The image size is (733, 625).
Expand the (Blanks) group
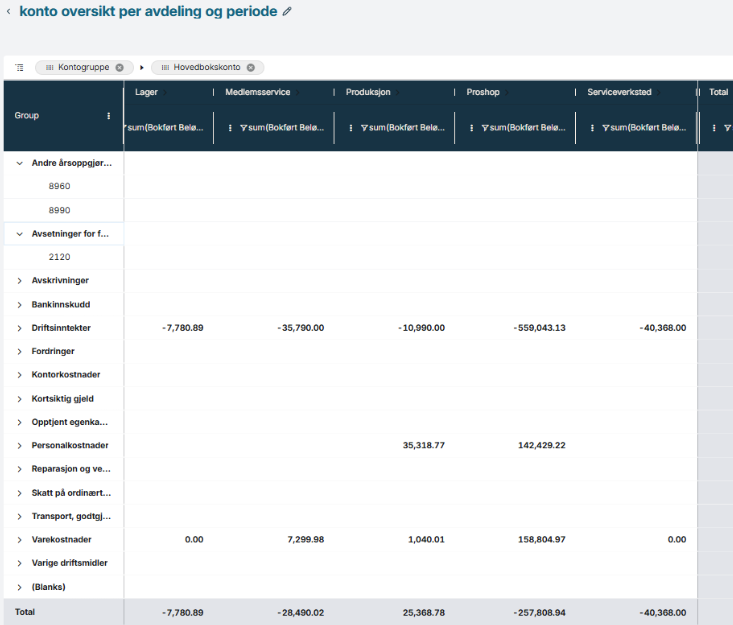click(19, 587)
